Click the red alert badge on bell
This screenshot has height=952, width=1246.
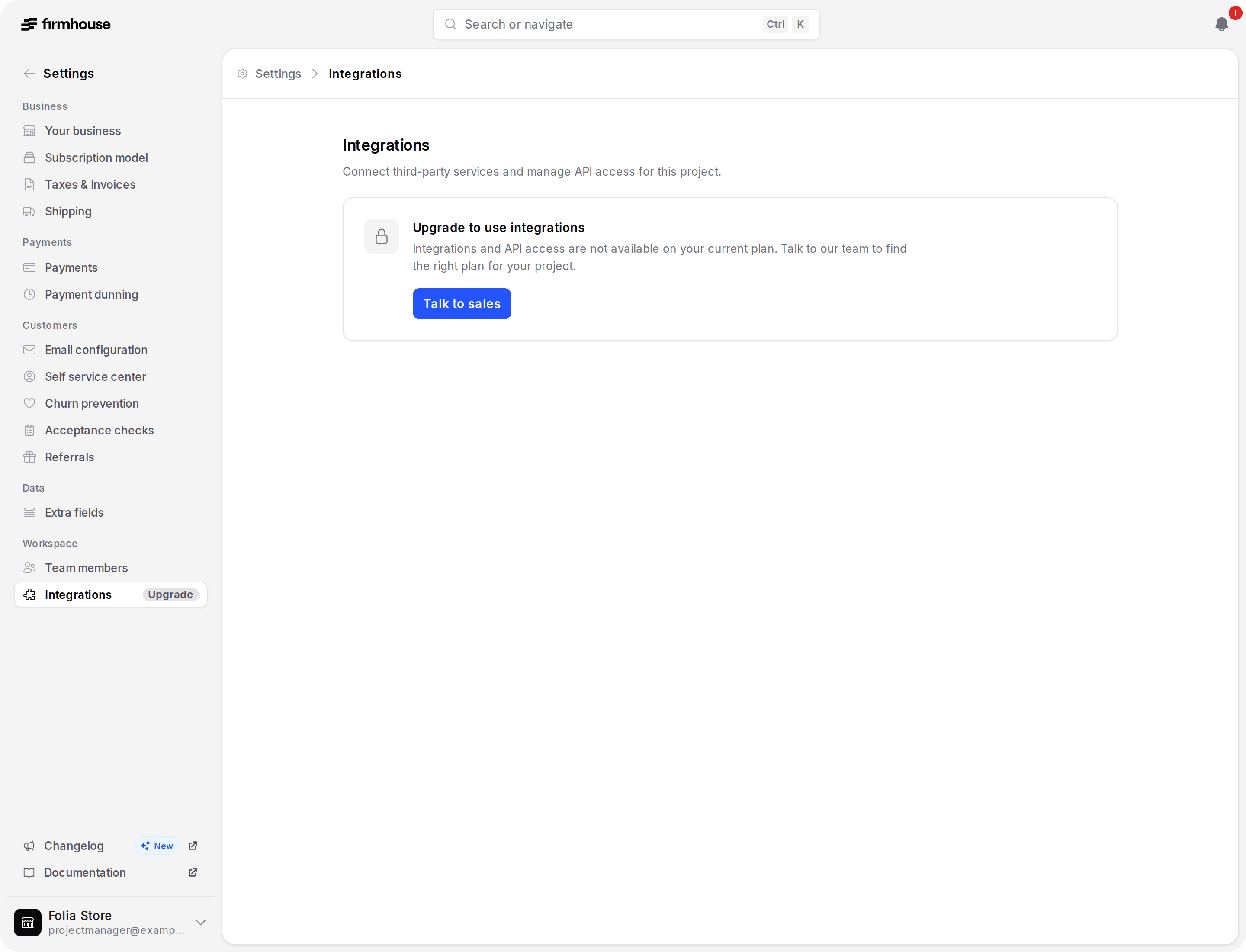[x=1235, y=13]
